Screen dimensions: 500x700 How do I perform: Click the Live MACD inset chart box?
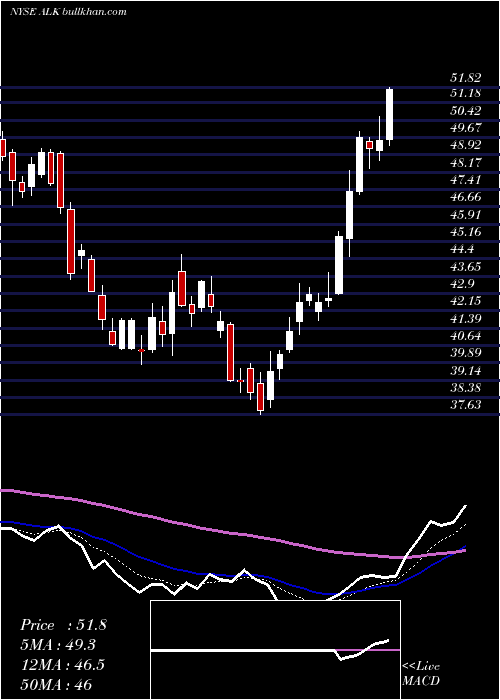(275, 650)
